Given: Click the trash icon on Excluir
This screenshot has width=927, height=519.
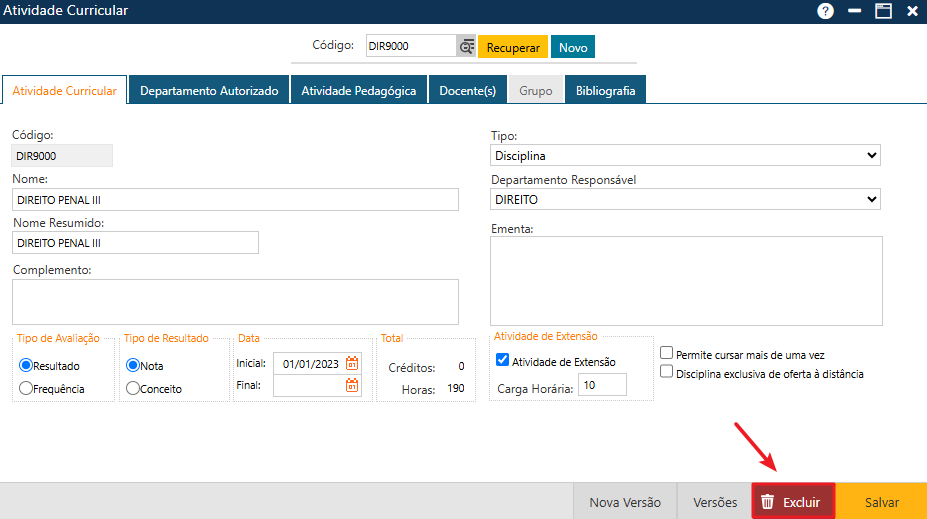Looking at the screenshot, I should [767, 502].
